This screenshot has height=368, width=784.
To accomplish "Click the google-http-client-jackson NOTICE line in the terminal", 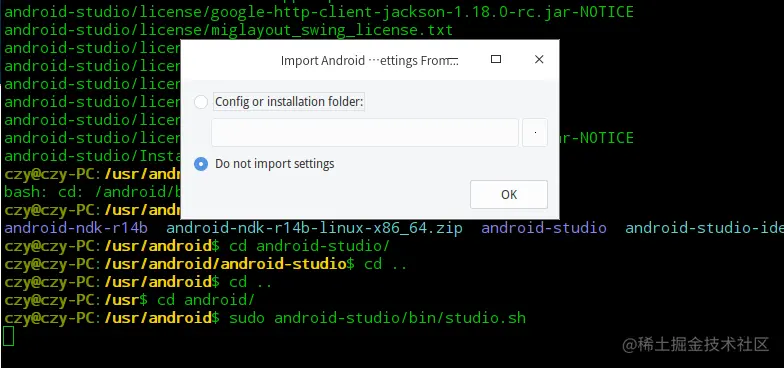I will click(319, 12).
